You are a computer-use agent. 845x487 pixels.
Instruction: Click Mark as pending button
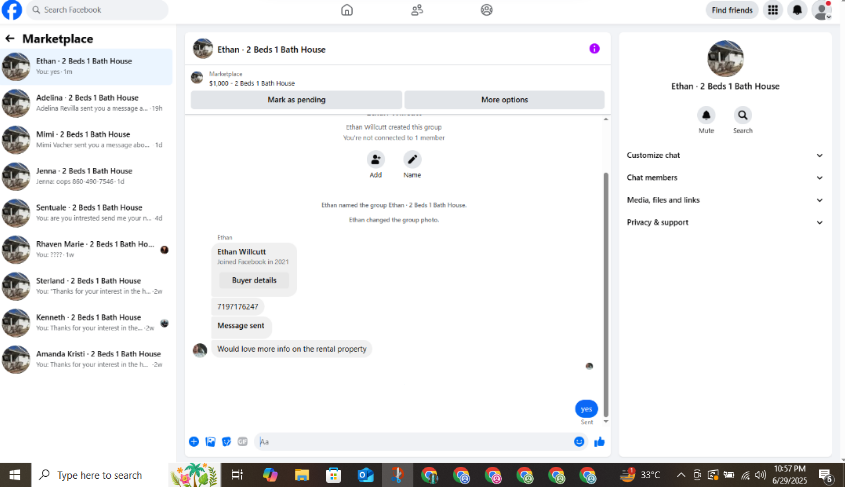[296, 100]
